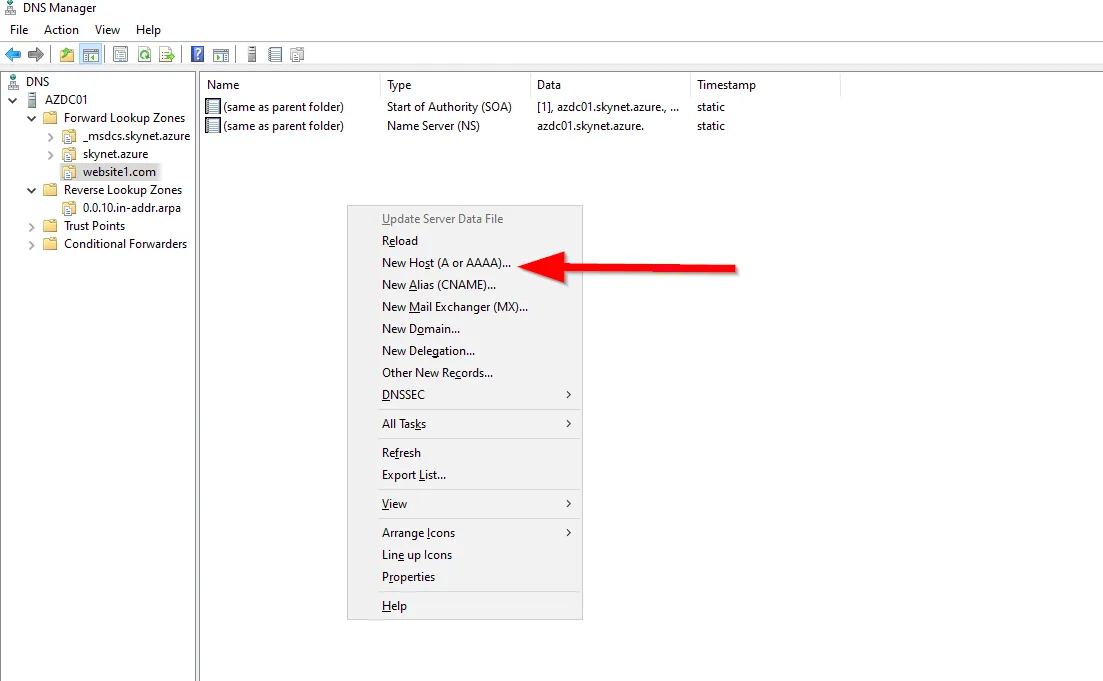Click the Name Server record icon
The width and height of the screenshot is (1103, 681).
point(212,125)
